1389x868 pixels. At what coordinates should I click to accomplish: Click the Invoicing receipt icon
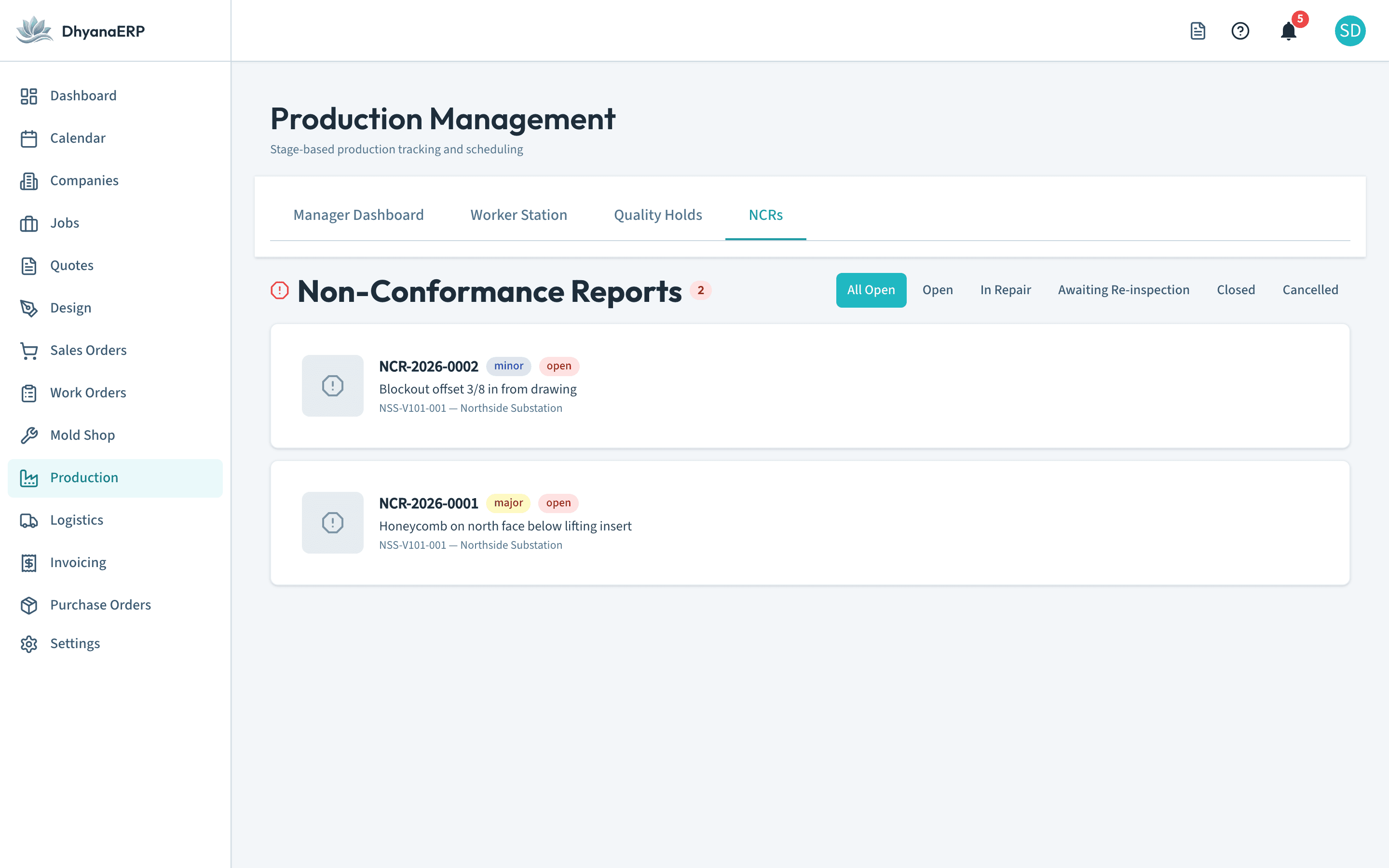pyautogui.click(x=29, y=563)
